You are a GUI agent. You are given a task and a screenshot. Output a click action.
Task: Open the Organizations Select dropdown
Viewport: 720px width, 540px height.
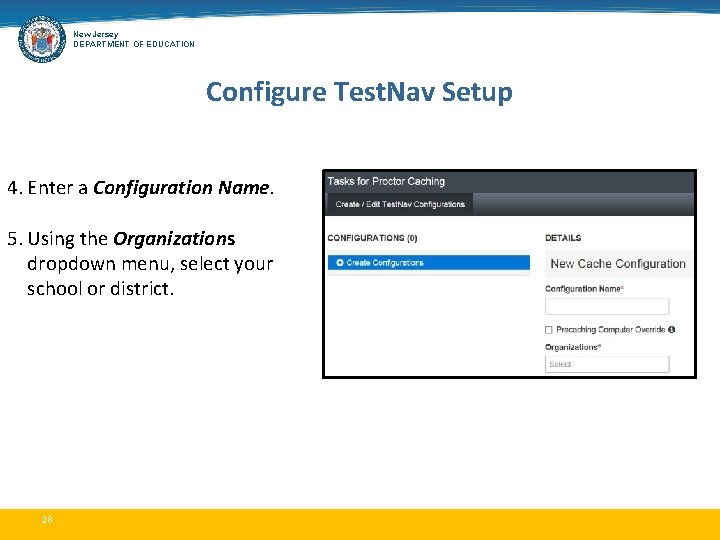click(x=607, y=364)
